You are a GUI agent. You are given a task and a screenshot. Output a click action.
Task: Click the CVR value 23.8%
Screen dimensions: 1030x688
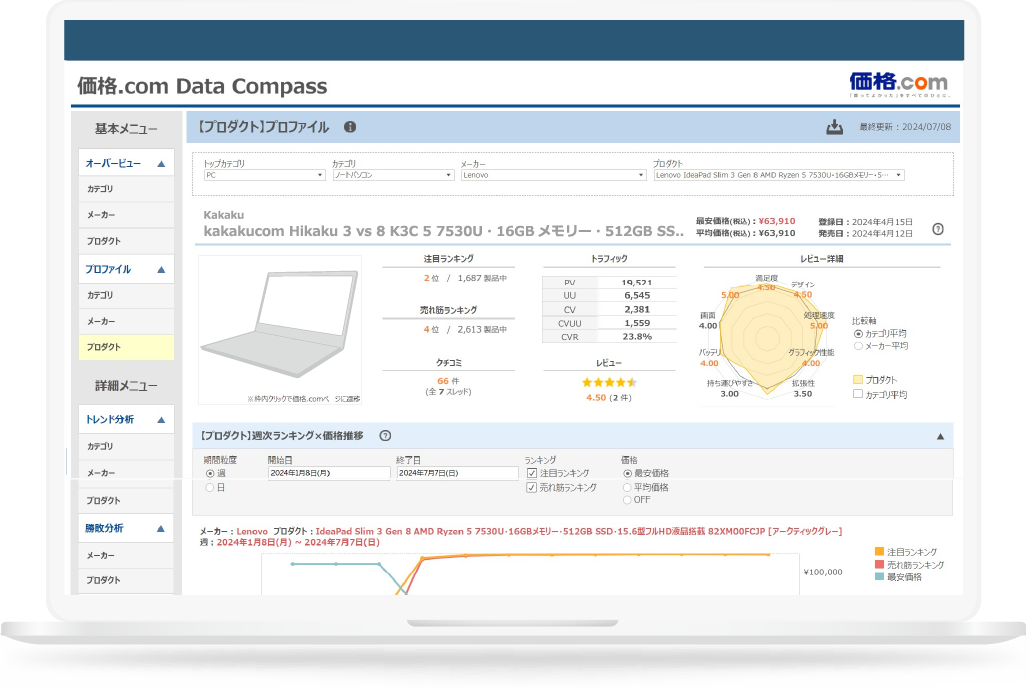(637, 337)
